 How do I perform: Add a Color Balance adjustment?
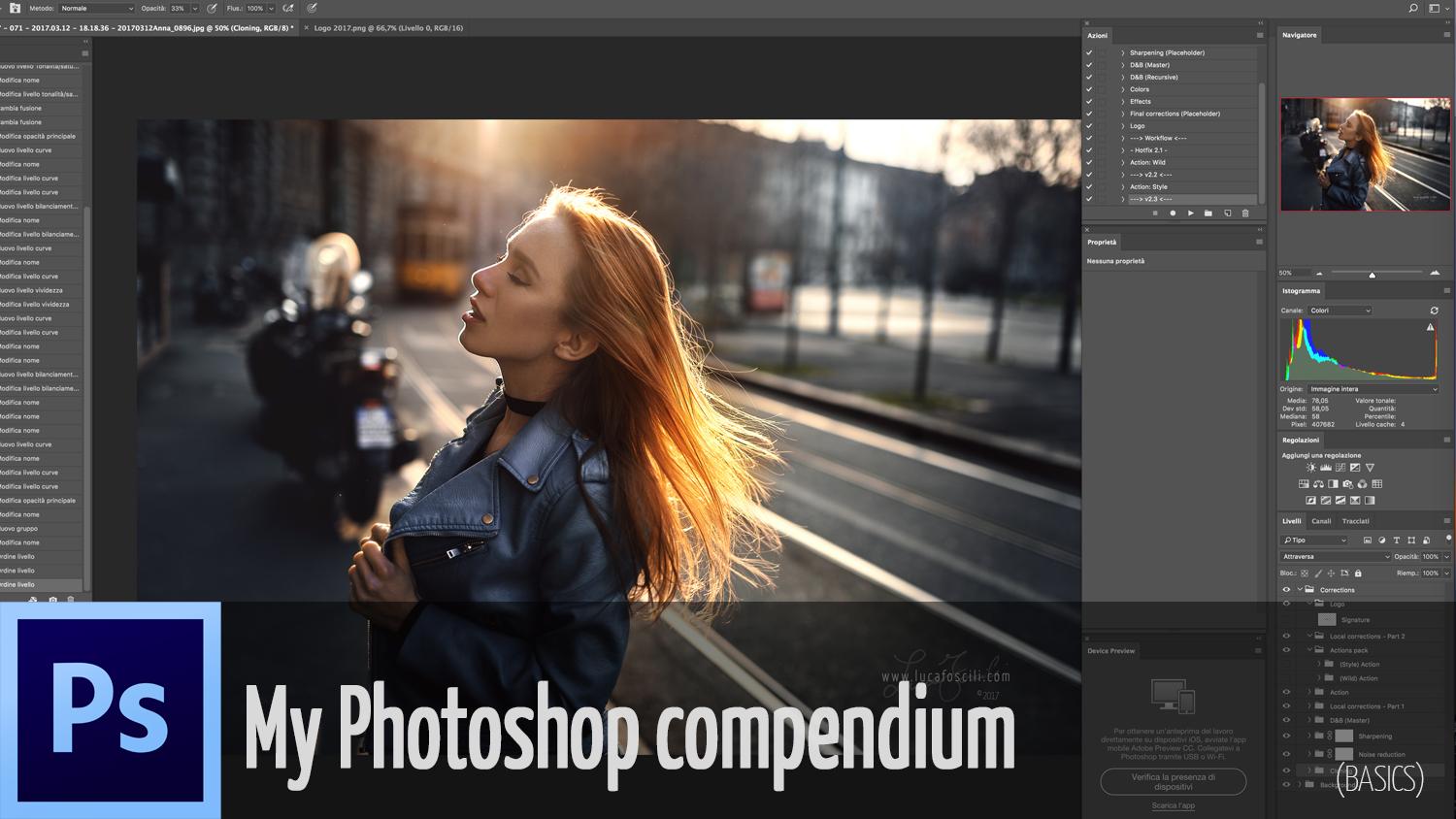pyautogui.click(x=1318, y=484)
